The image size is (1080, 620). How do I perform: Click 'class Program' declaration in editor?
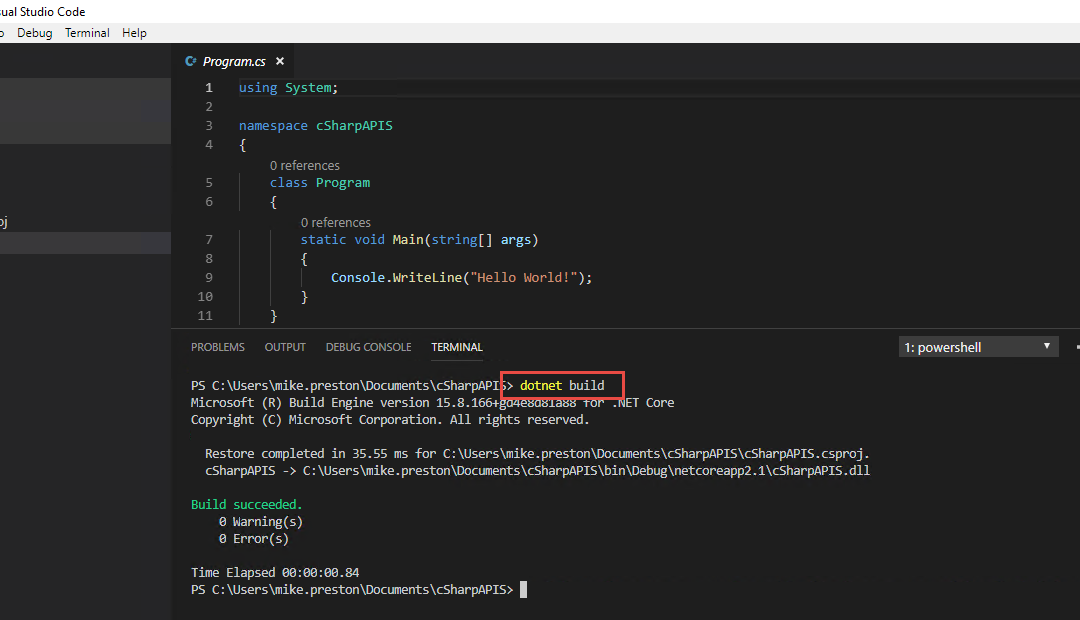pos(320,183)
